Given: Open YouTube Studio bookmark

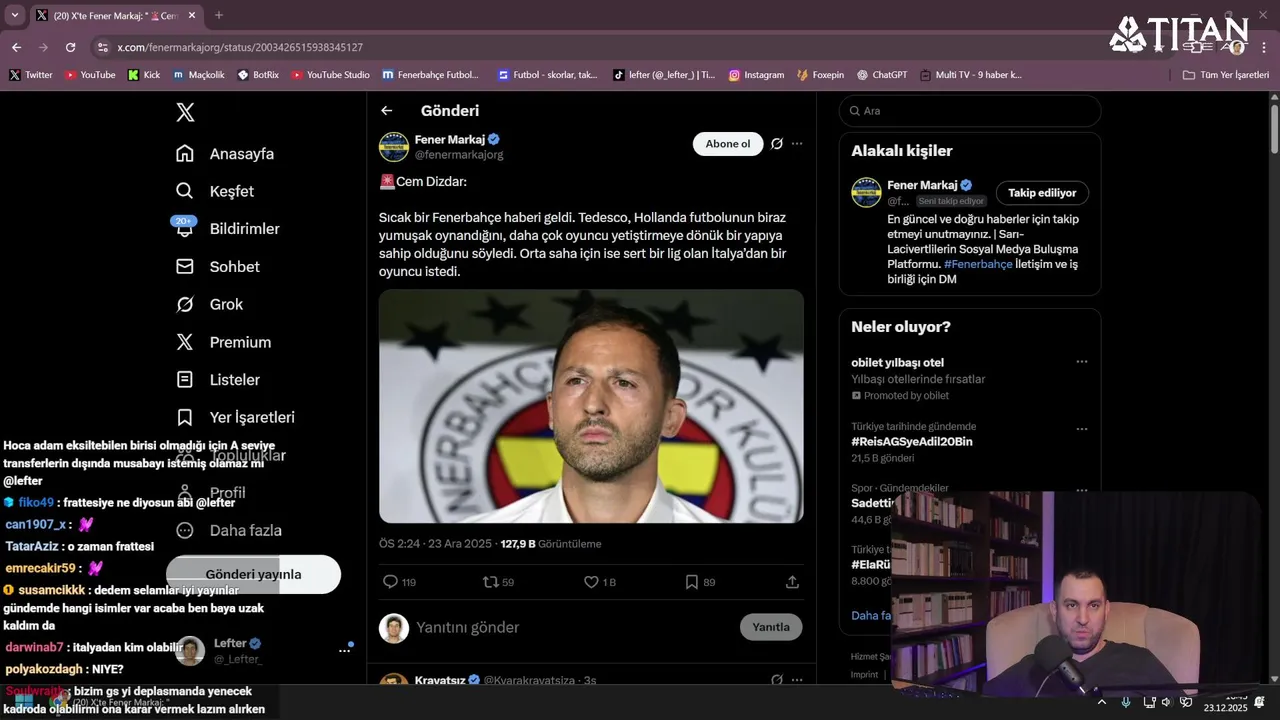Looking at the screenshot, I should [x=330, y=75].
